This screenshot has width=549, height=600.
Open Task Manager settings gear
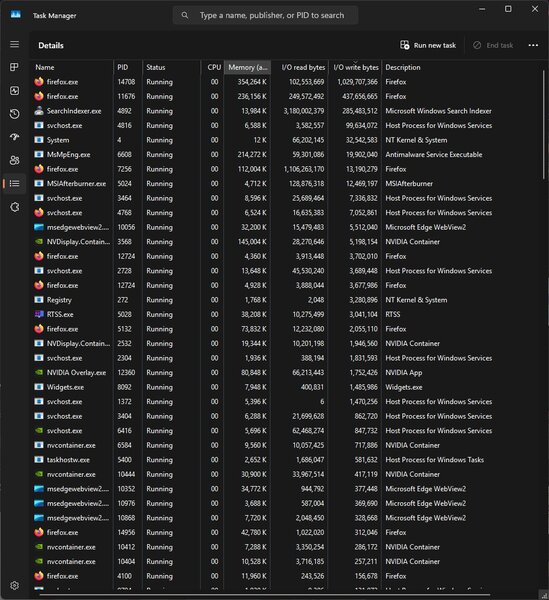coord(15,585)
